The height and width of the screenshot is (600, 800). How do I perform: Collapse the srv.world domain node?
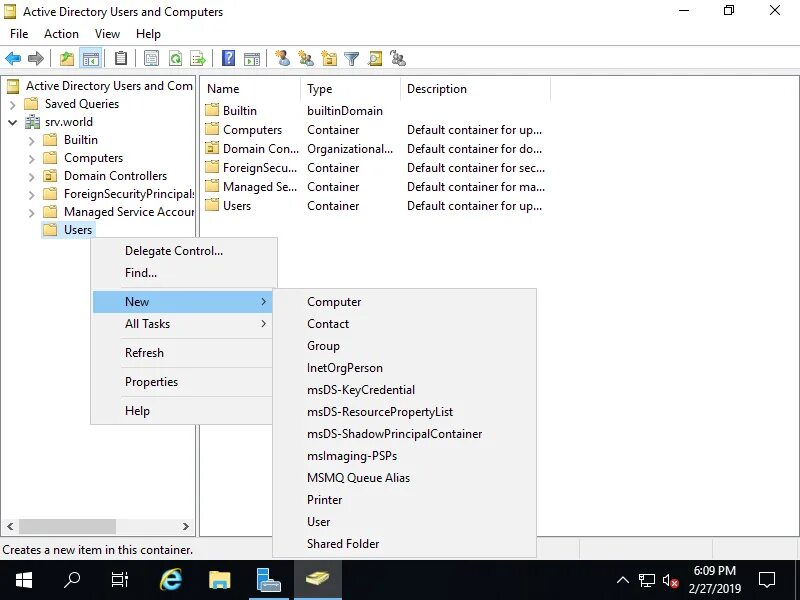(13, 122)
